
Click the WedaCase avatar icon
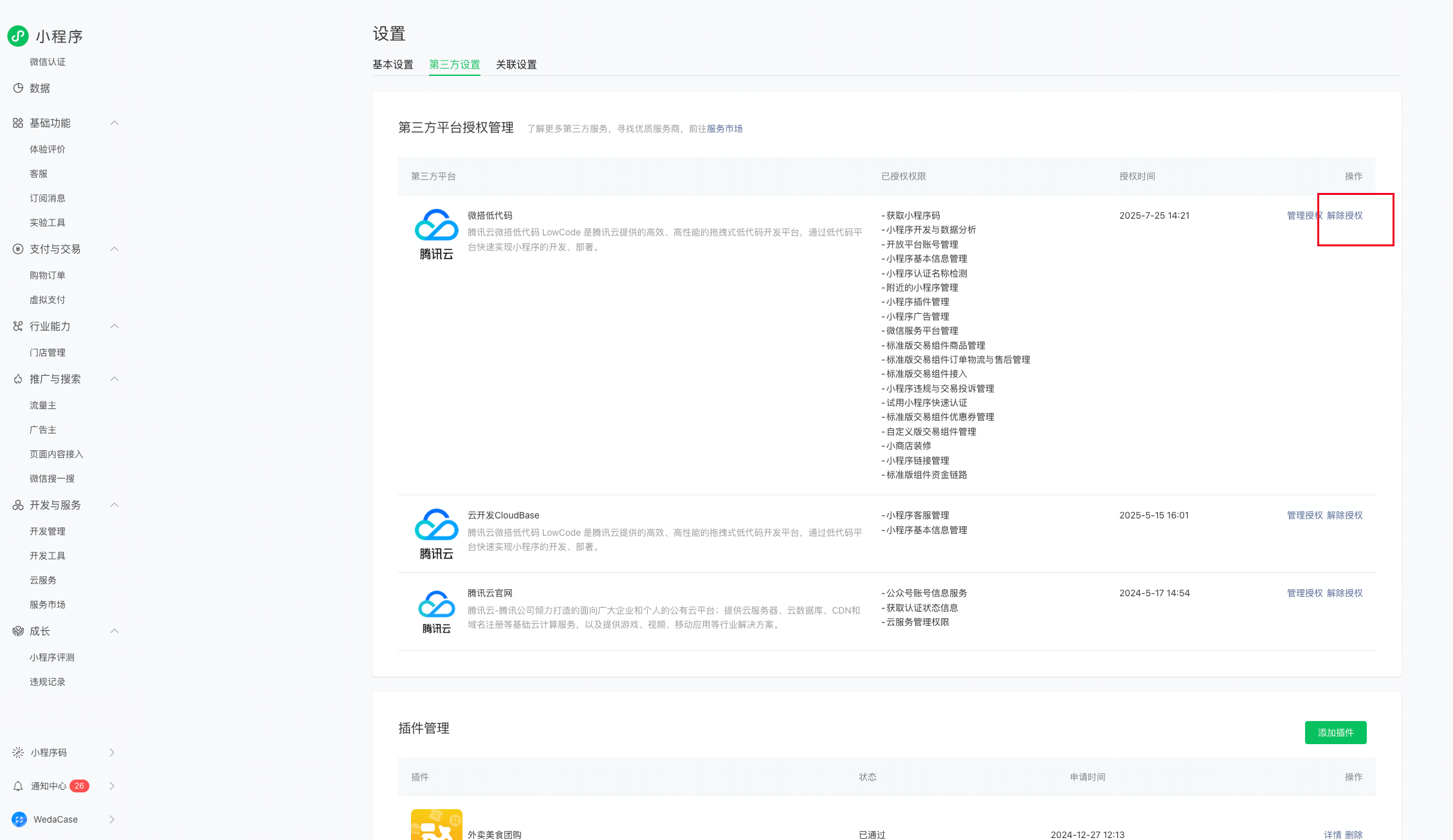[19, 819]
